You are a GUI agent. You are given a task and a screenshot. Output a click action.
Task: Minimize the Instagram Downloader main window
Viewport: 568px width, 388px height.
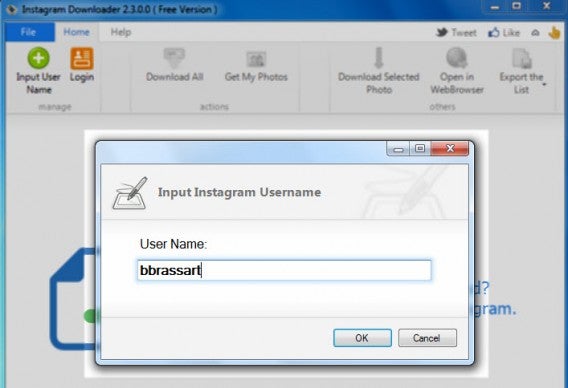[495, 7]
